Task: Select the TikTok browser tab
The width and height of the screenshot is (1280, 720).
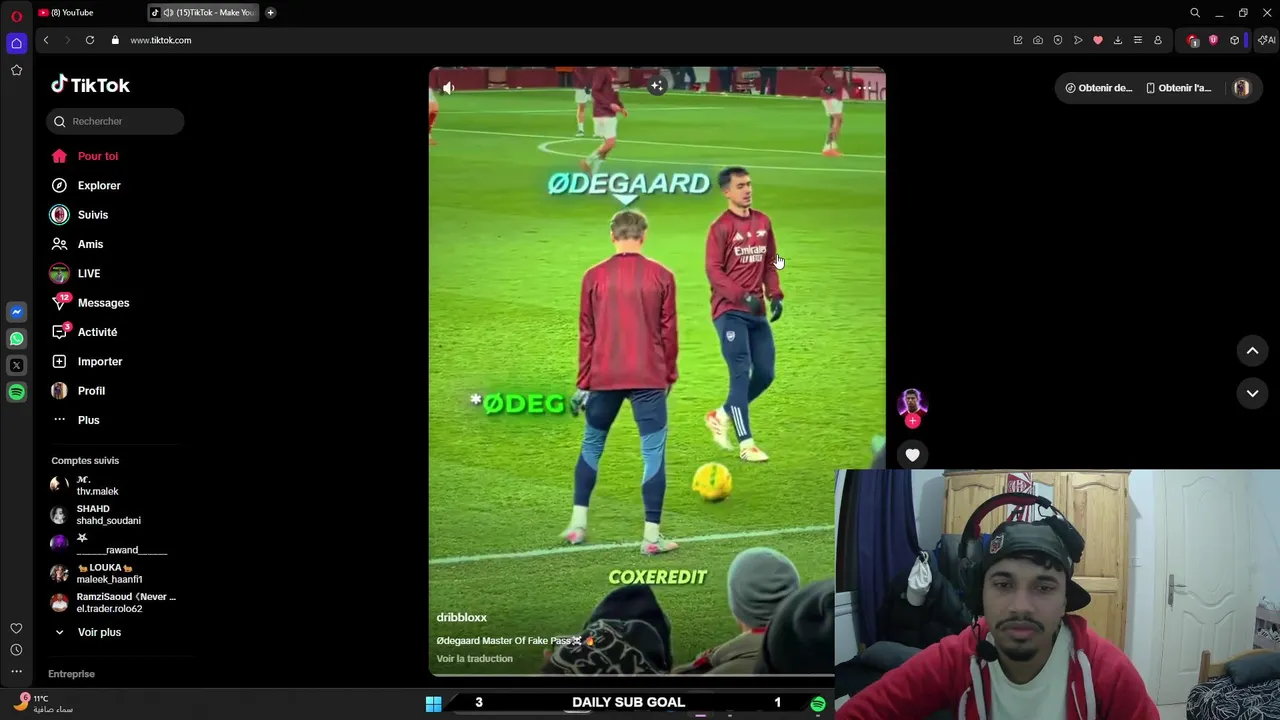Action: point(203,13)
